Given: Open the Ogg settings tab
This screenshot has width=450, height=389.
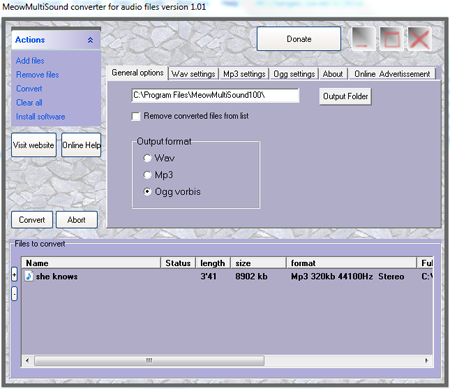Looking at the screenshot, I should click(x=294, y=74).
